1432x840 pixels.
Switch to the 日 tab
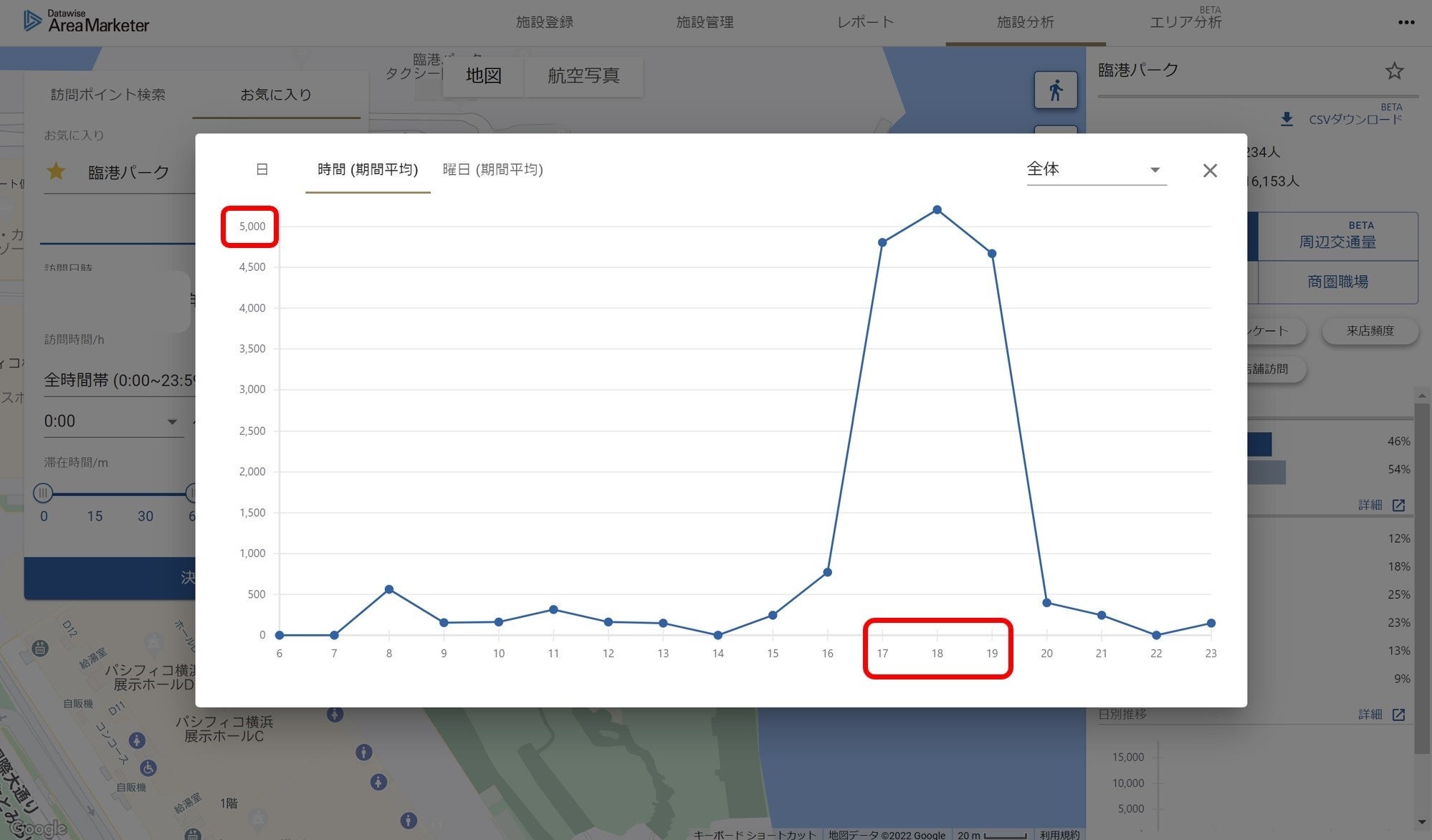coord(262,170)
